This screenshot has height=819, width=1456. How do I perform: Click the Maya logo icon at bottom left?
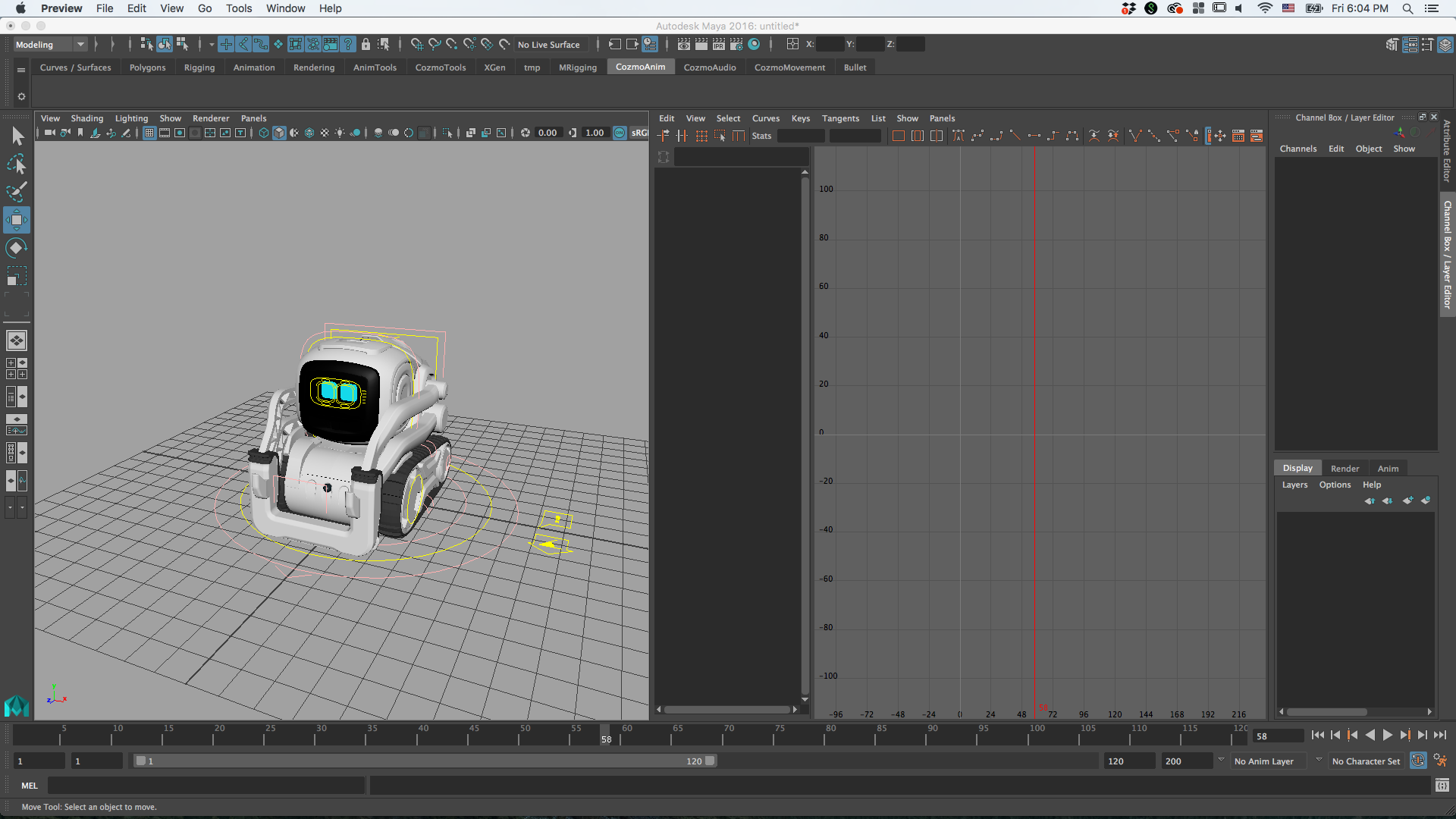pyautogui.click(x=16, y=707)
